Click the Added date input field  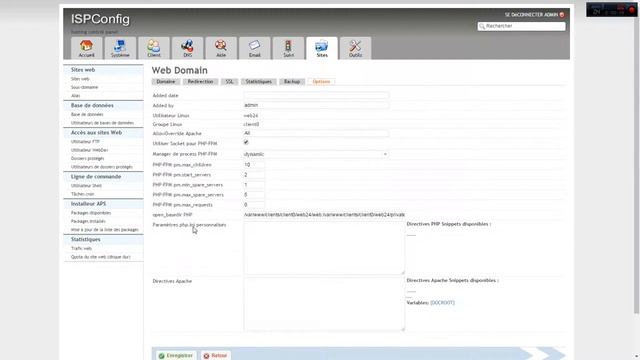tap(316, 96)
